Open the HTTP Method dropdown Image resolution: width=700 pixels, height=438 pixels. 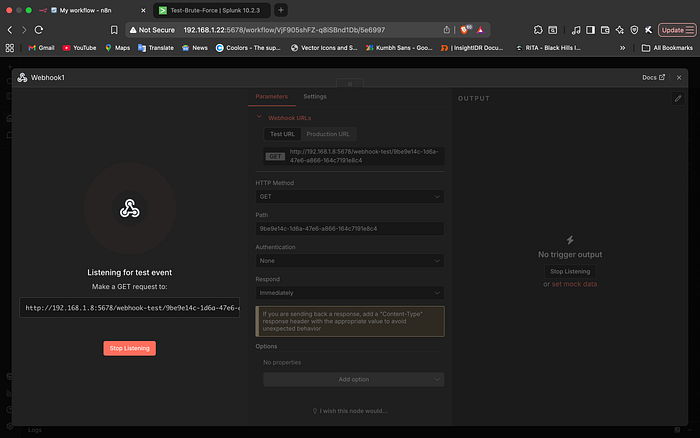pos(350,196)
